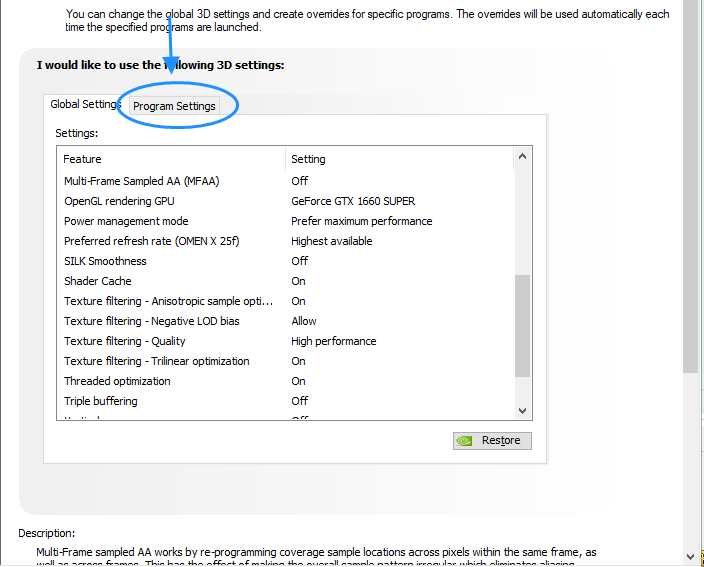
Task: Click the NVIDIA logo on Restore button
Action: coord(465,440)
